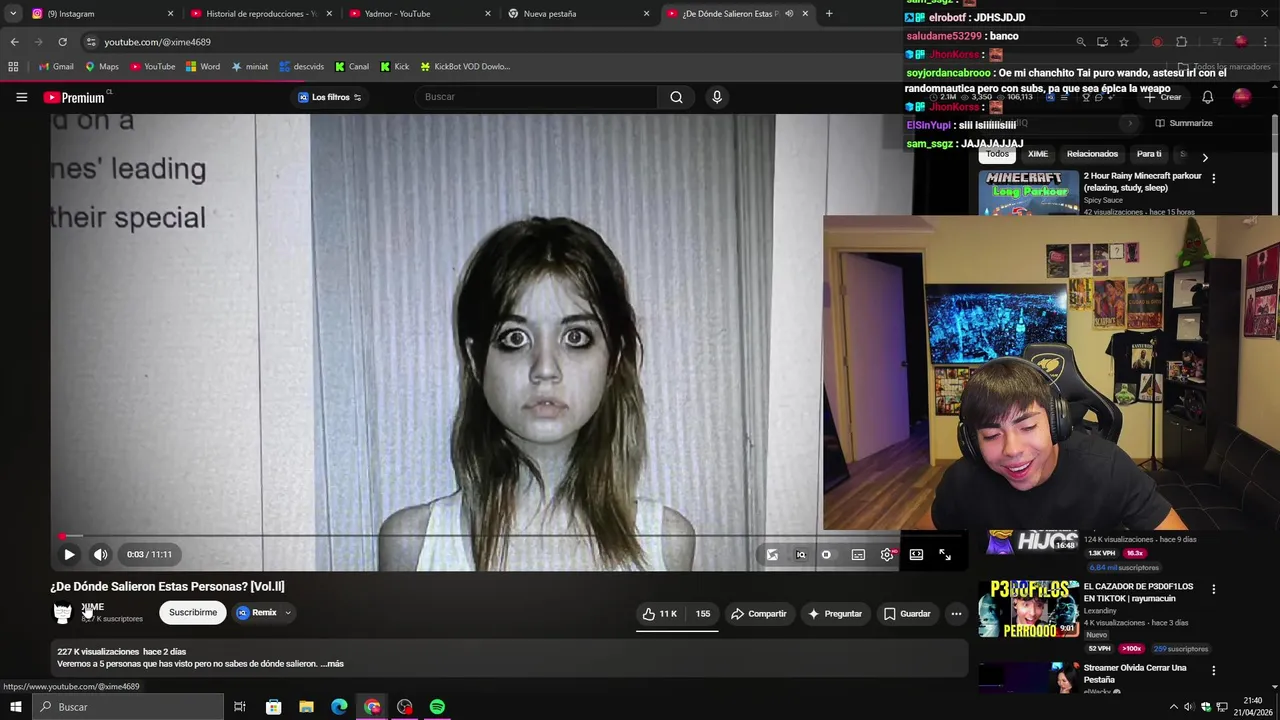Open the Maps bookmark
Viewport: 1280px width, 720px height.
[101, 67]
